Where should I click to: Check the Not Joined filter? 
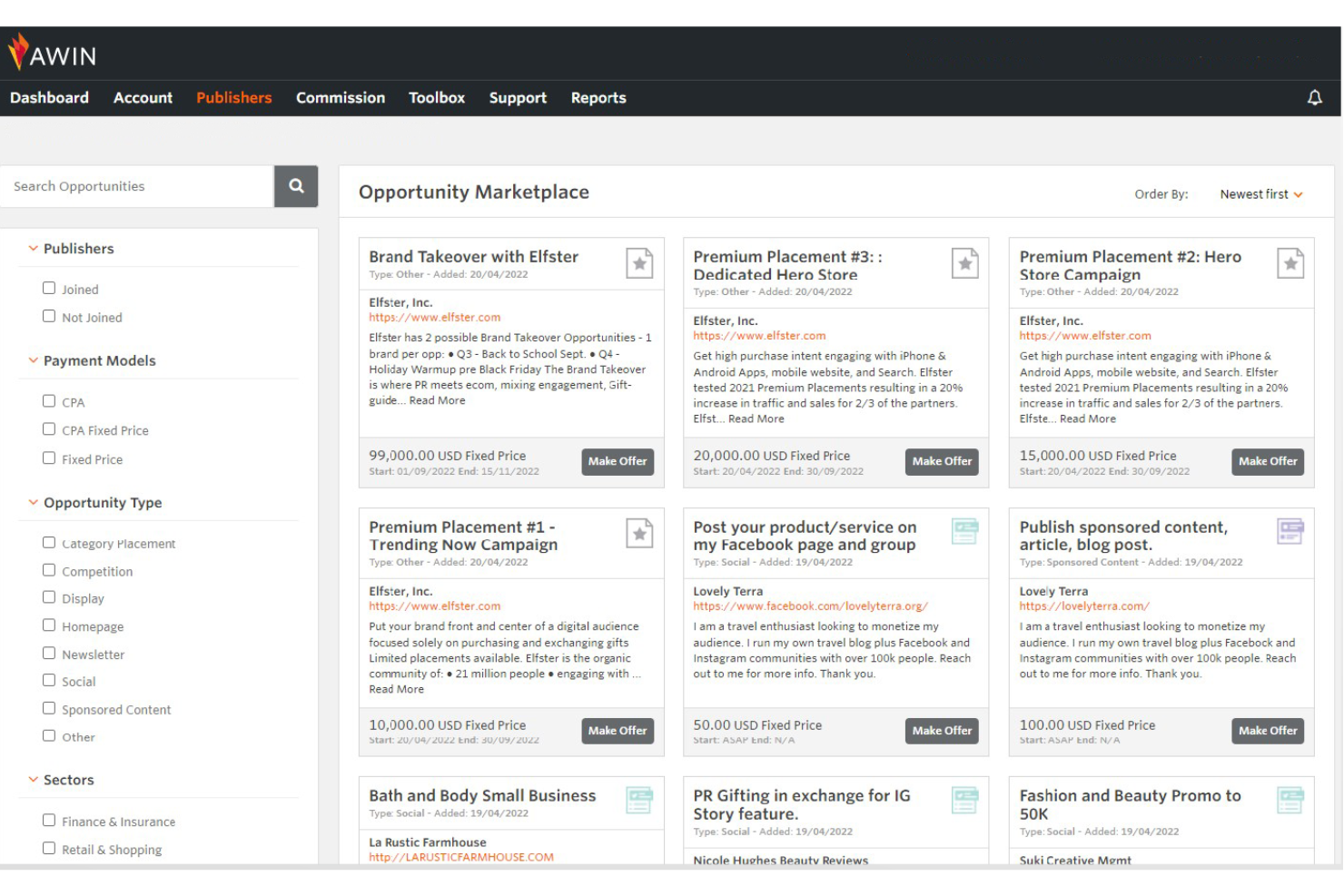pyautogui.click(x=49, y=316)
